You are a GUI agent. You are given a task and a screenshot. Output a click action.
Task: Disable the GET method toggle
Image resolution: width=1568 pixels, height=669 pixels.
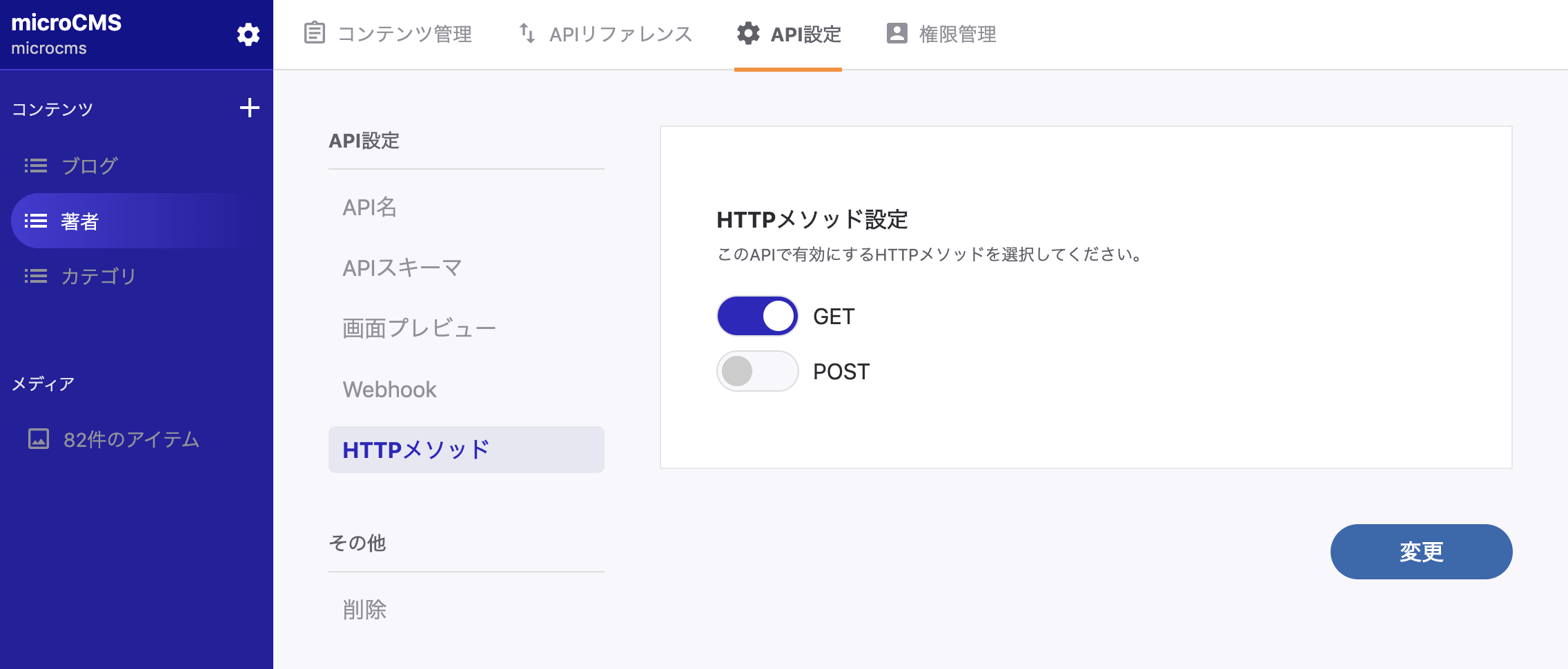click(x=757, y=316)
